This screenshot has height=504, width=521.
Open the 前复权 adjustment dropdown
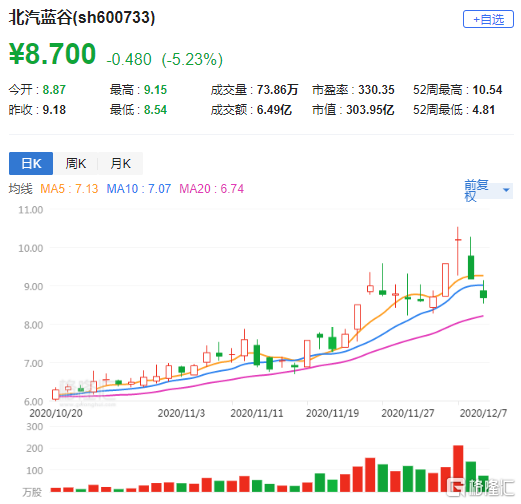pos(488,190)
